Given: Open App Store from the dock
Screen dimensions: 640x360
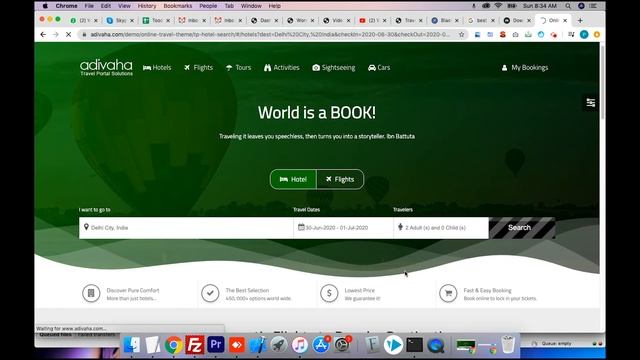Looking at the screenshot, I should point(321,345).
